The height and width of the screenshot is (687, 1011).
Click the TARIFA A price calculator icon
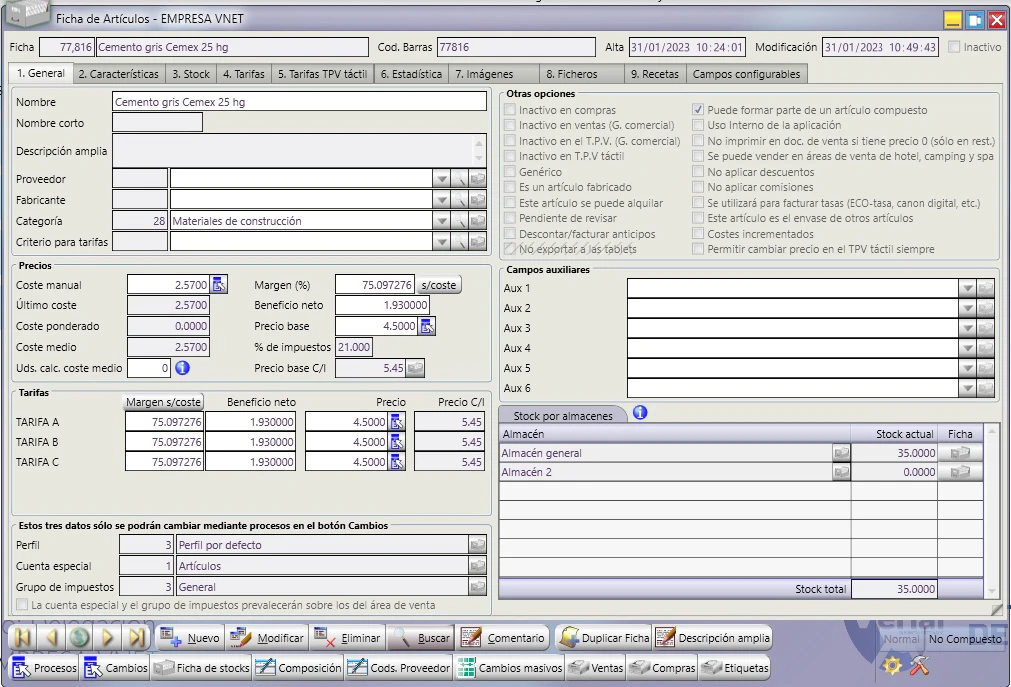[397, 422]
